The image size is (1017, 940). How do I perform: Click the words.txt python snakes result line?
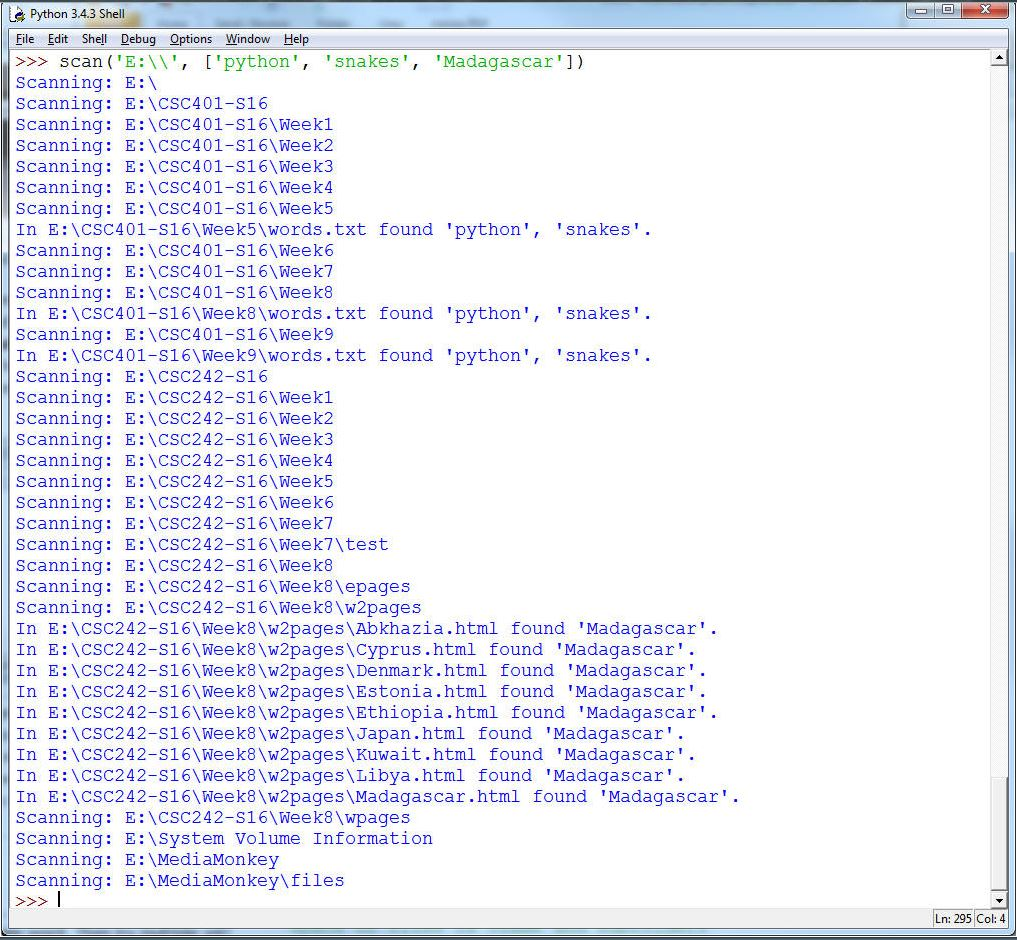[x=330, y=229]
